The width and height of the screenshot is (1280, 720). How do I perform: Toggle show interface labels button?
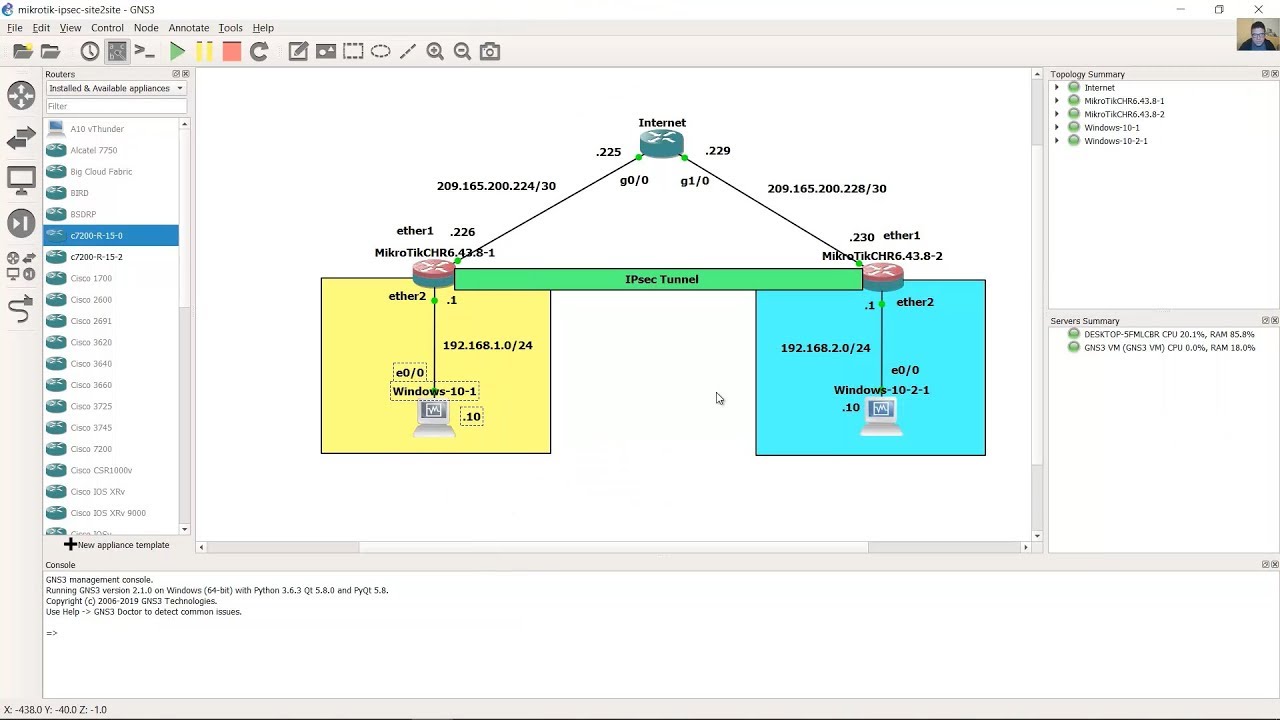pyautogui.click(x=117, y=51)
